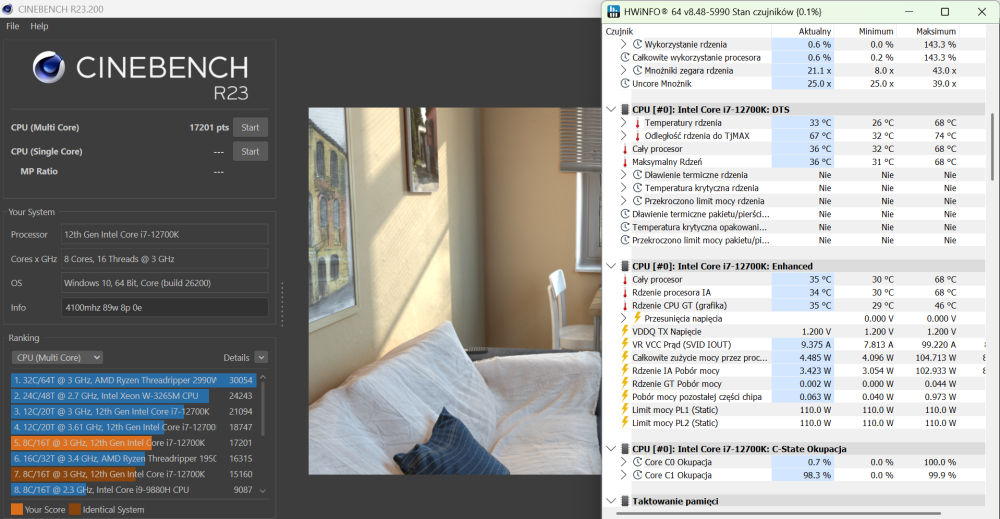
Task: Click the Cinebench R23 sphere logo
Action: click(x=48, y=68)
